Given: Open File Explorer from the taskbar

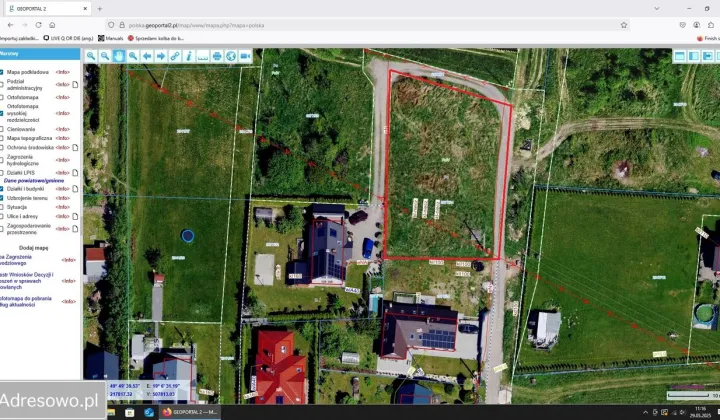Looking at the screenshot, I should (111, 412).
